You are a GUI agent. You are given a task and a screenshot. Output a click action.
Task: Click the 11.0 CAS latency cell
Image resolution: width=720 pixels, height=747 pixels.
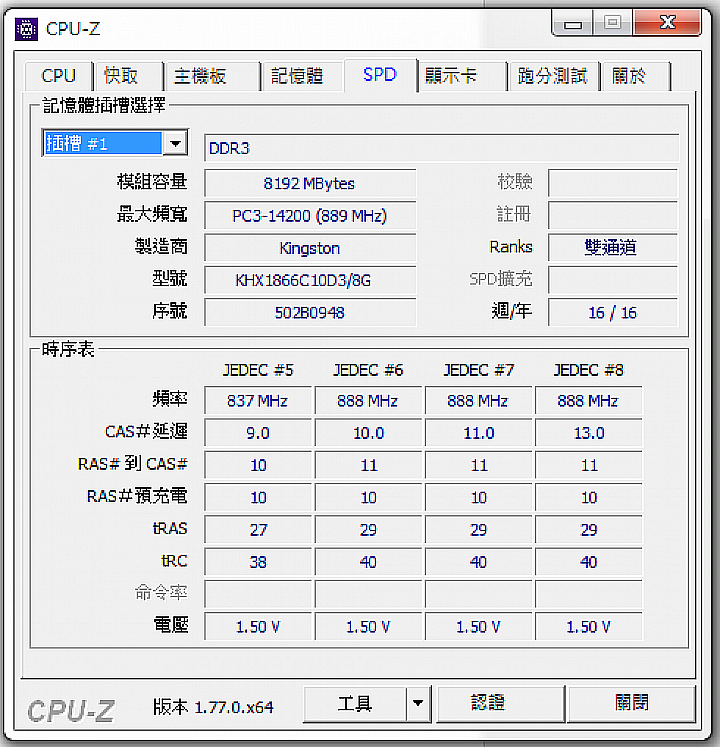478,433
